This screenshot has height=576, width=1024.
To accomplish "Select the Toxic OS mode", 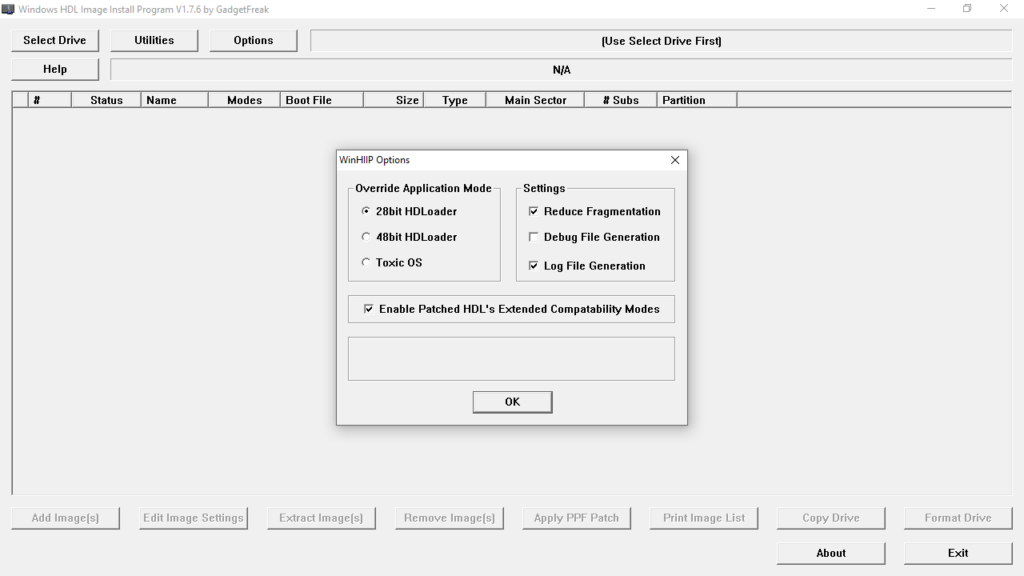I will [365, 261].
